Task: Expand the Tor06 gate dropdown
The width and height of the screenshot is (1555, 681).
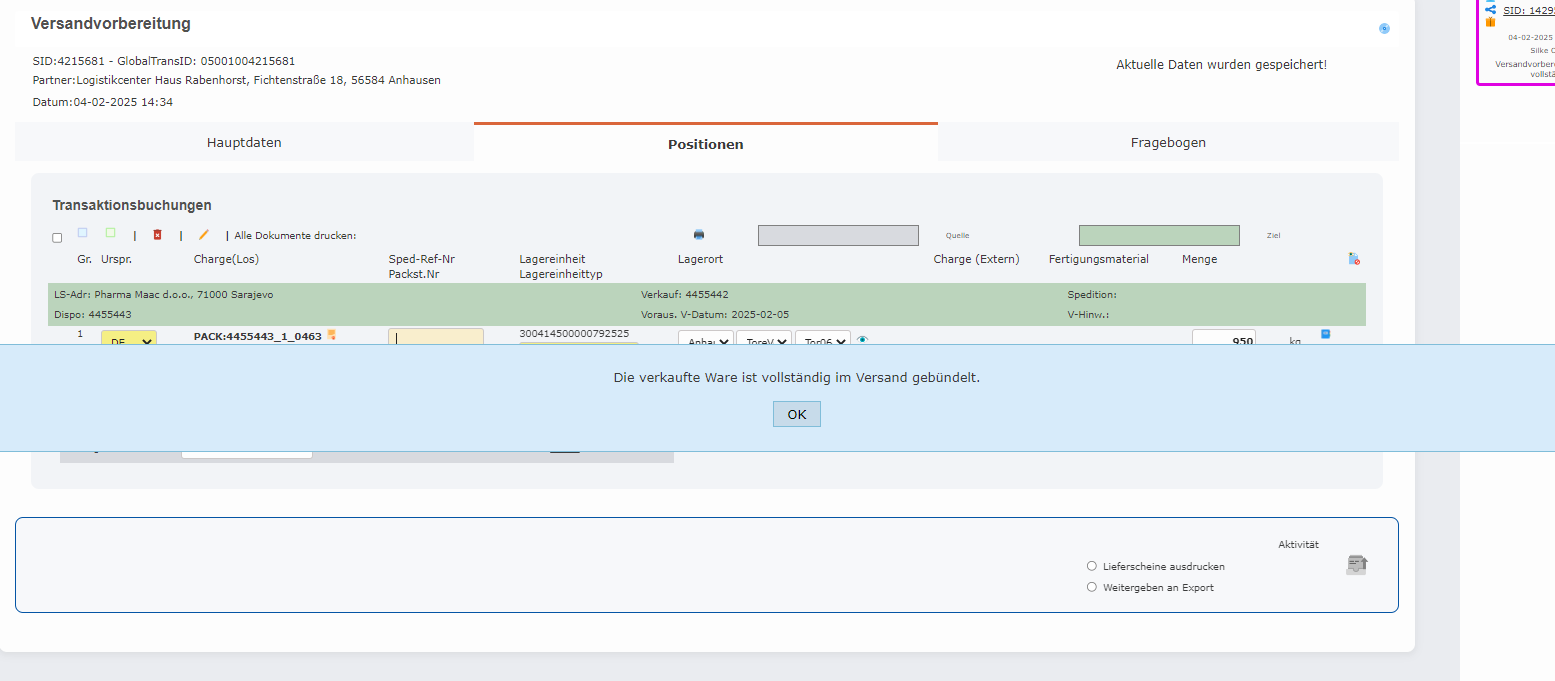Action: click(821, 340)
